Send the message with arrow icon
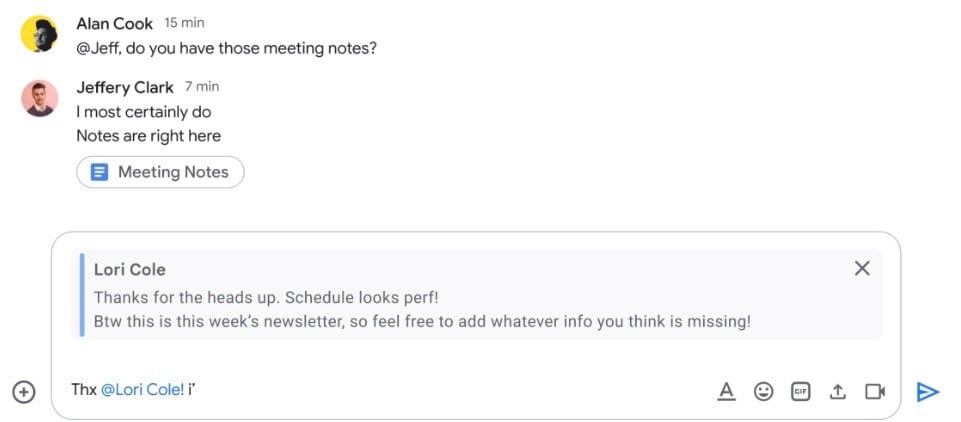Screen dimensions: 961x422 coord(927,391)
